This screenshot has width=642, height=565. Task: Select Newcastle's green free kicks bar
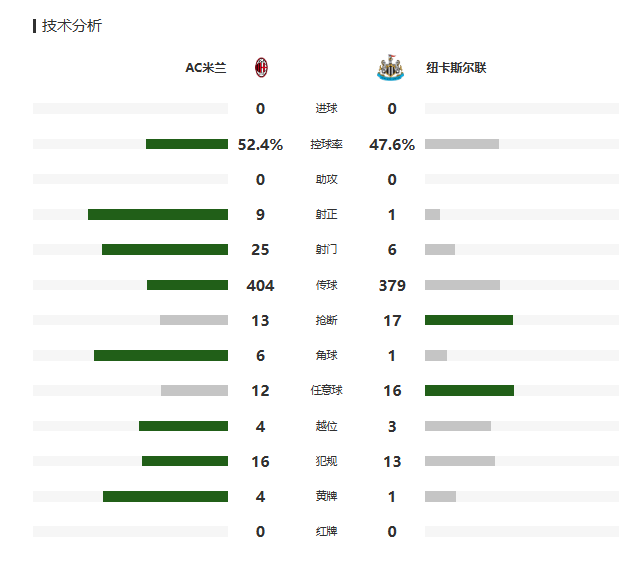[469, 391]
